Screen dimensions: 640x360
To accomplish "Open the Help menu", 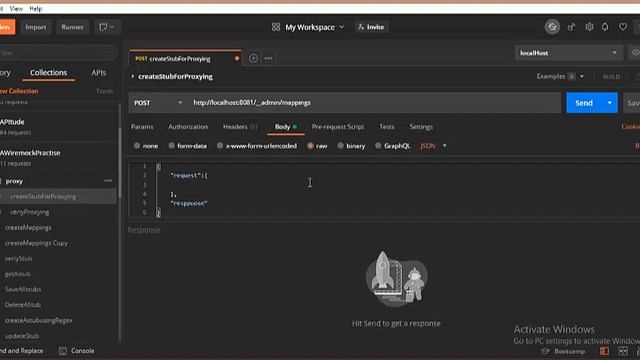I will (x=36, y=9).
